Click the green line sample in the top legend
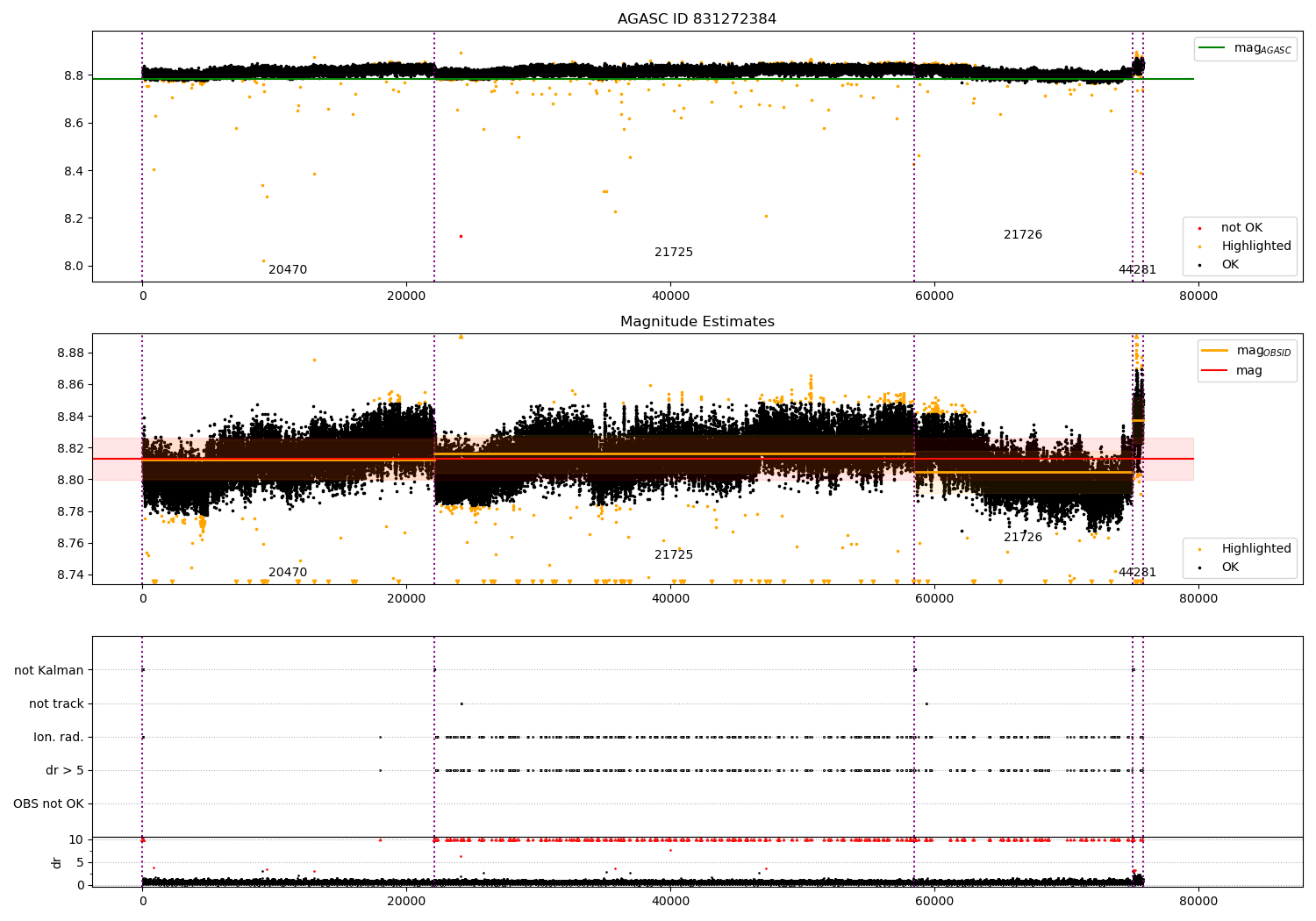The width and height of the screenshot is (1316, 921). click(1212, 48)
